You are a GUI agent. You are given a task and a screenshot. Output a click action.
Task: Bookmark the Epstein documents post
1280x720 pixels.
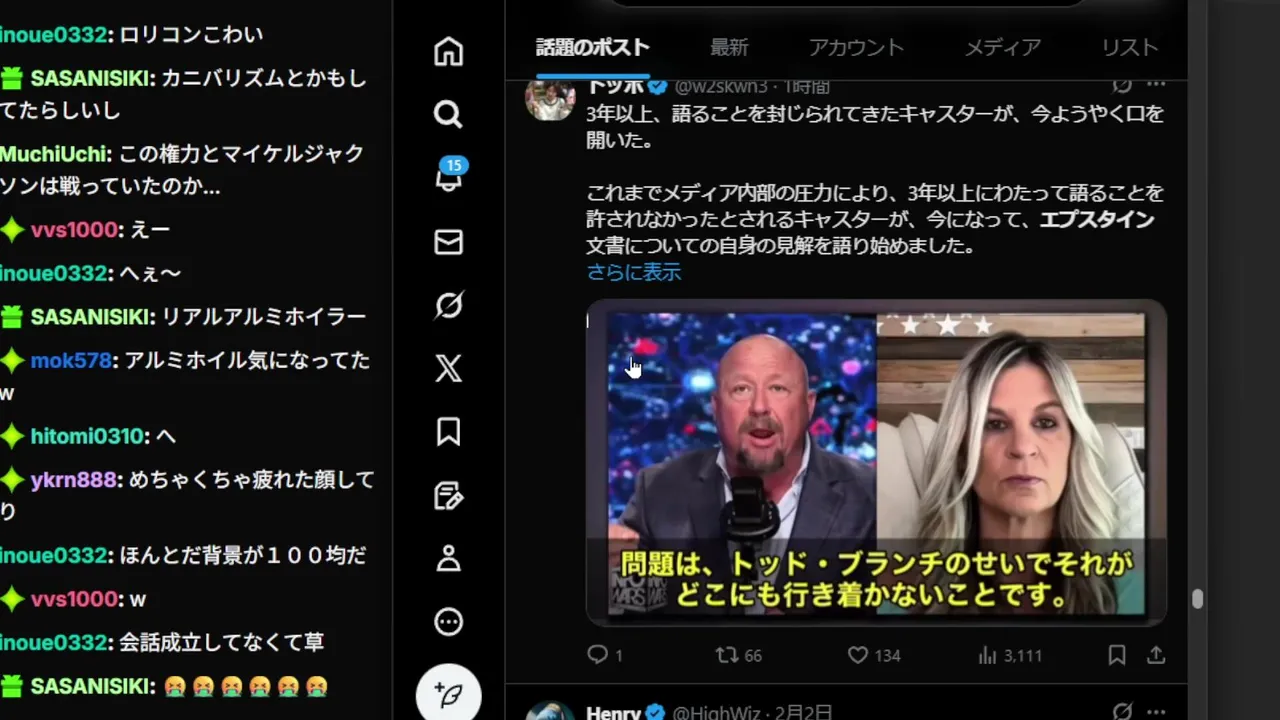1117,655
